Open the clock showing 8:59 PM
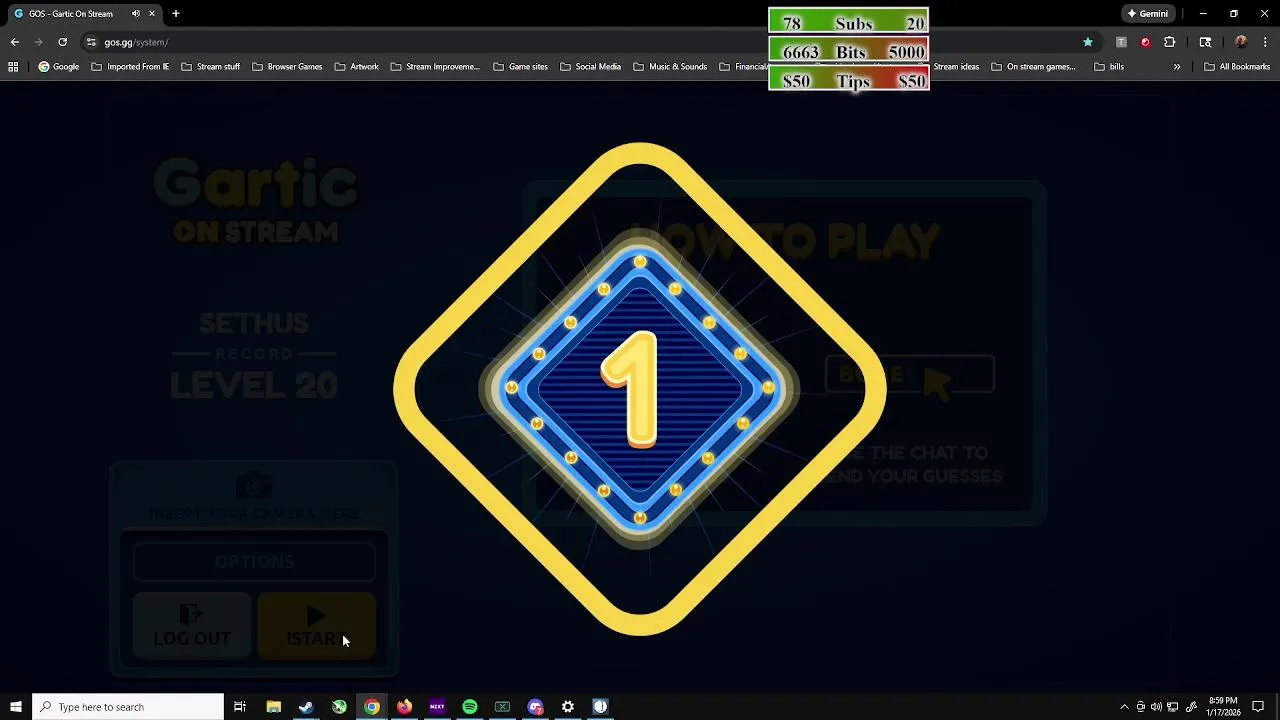This screenshot has width=1280, height=720. pos(1223,707)
